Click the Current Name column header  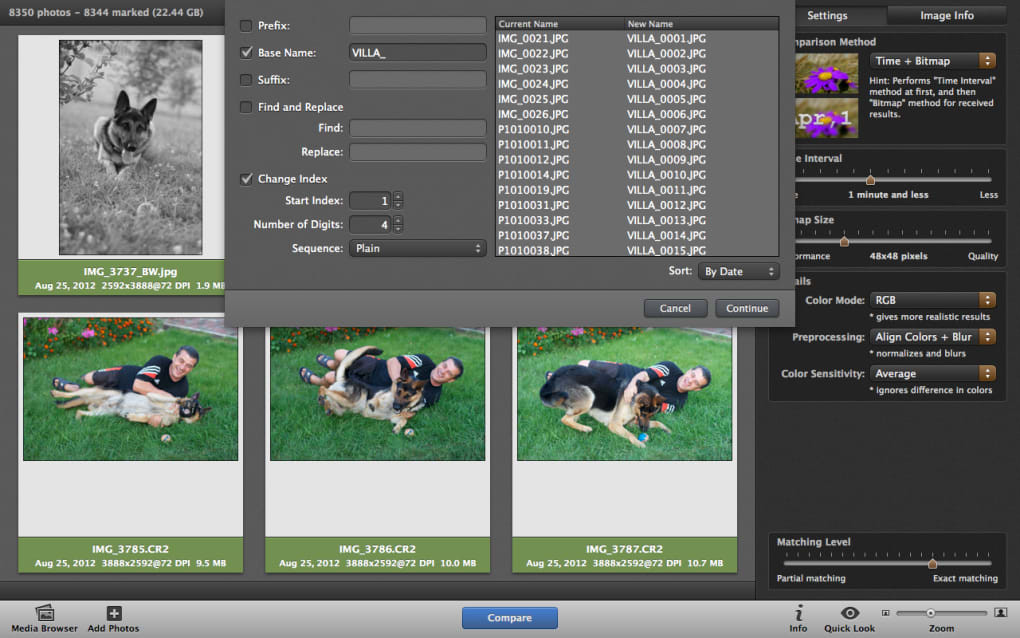[559, 24]
